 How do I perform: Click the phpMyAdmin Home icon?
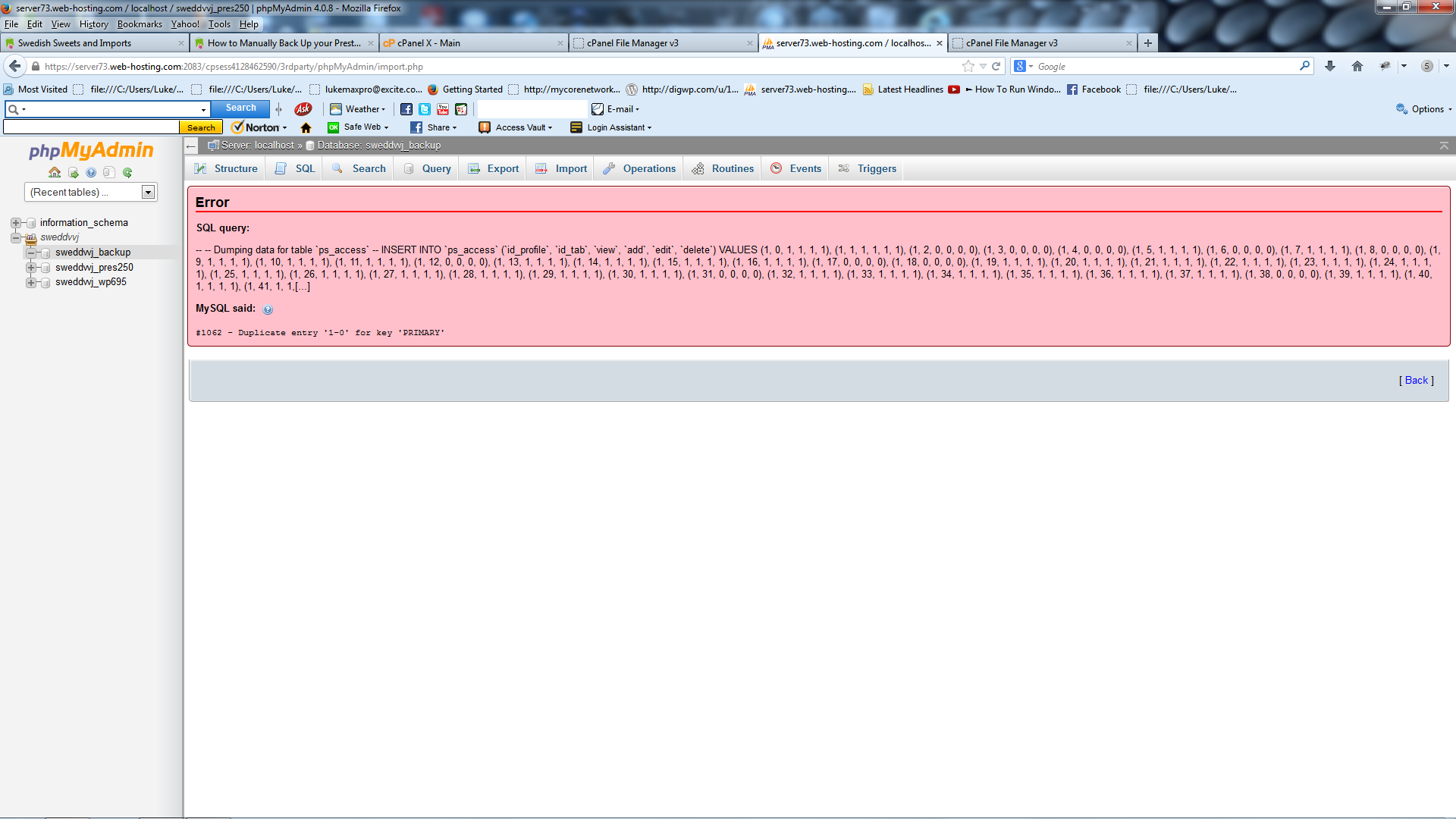(x=55, y=172)
